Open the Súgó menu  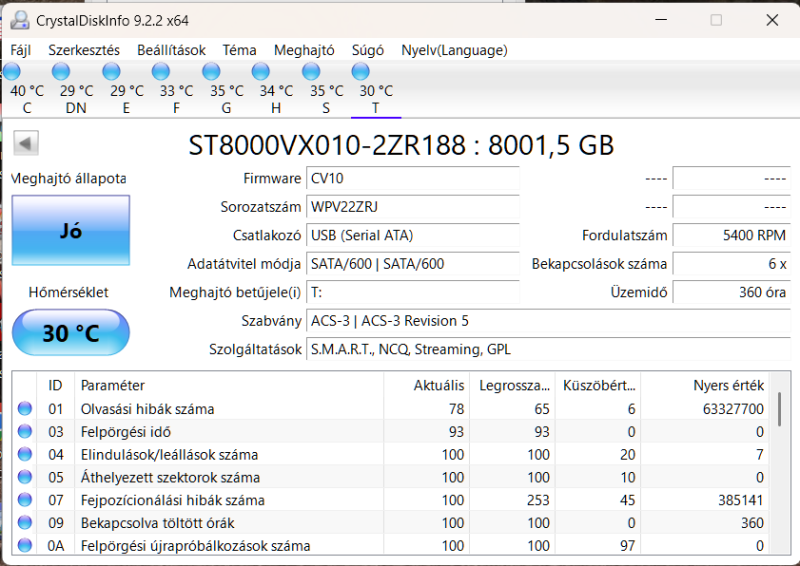(x=367, y=50)
